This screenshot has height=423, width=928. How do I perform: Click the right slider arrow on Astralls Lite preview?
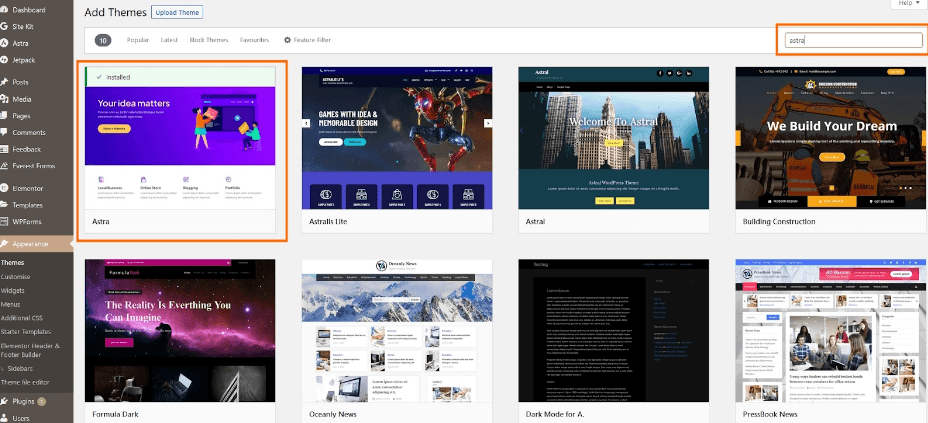pyautogui.click(x=488, y=123)
